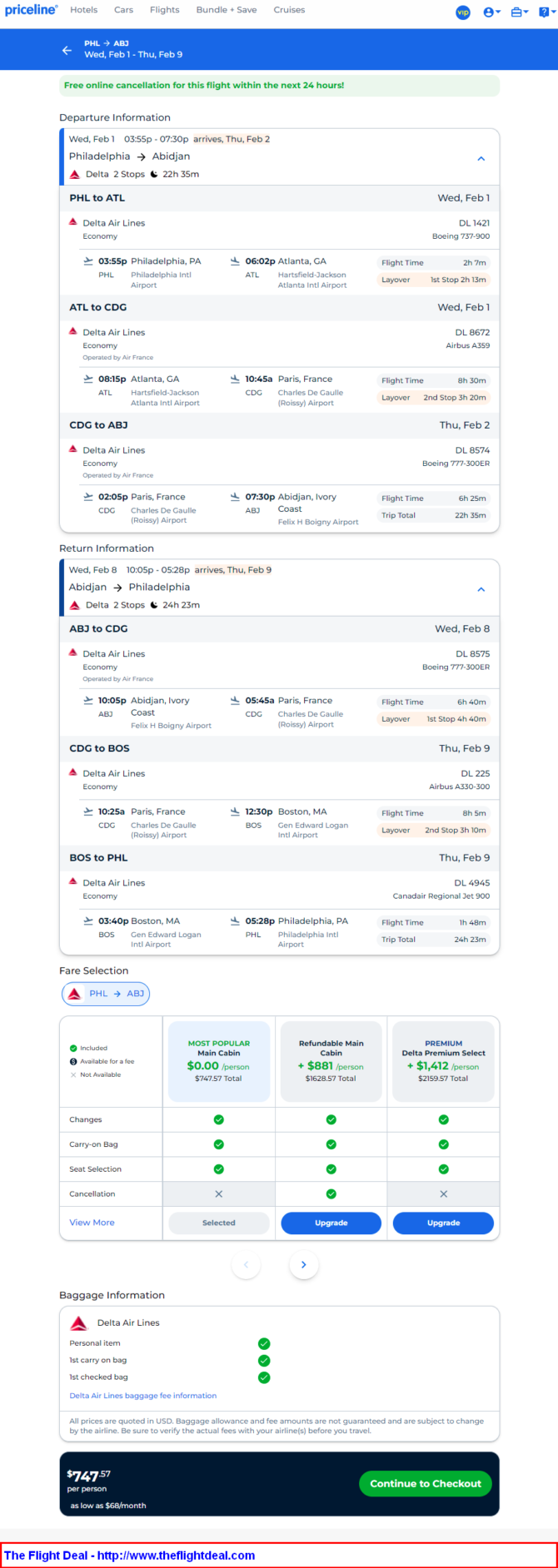Open the help question mark icon
Image resolution: width=558 pixels, height=1568 pixels.
546,12
